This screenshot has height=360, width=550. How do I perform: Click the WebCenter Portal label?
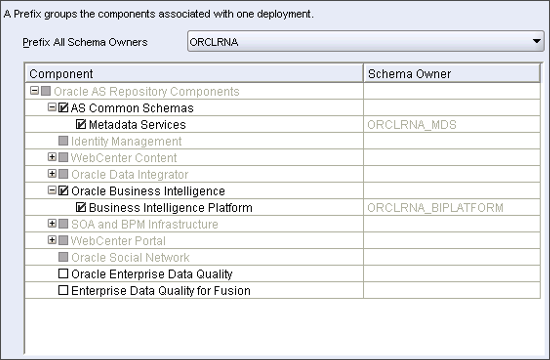pyautogui.click(x=118, y=241)
